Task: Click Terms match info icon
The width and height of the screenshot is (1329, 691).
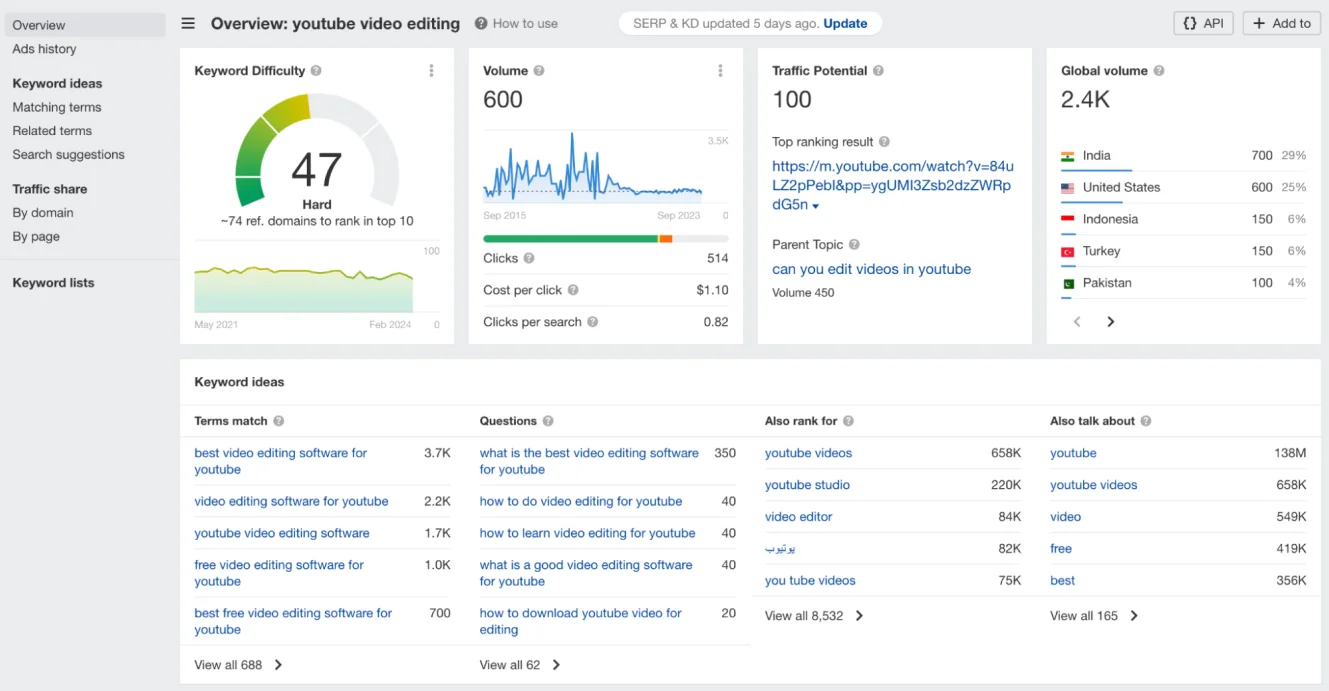Action: pyautogui.click(x=279, y=421)
